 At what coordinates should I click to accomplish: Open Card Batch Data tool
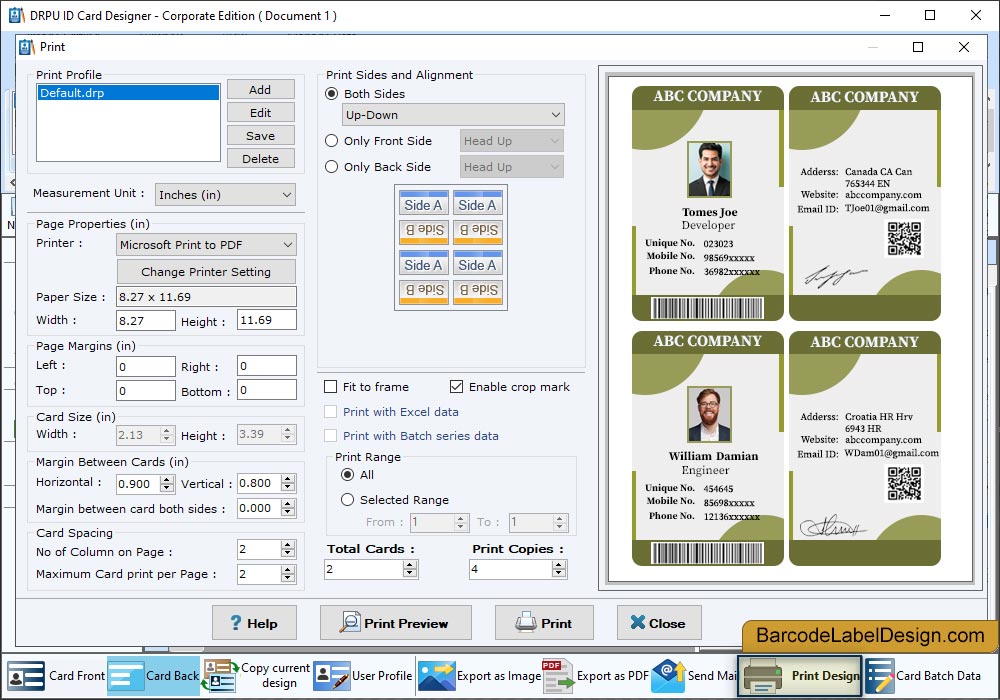[923, 676]
